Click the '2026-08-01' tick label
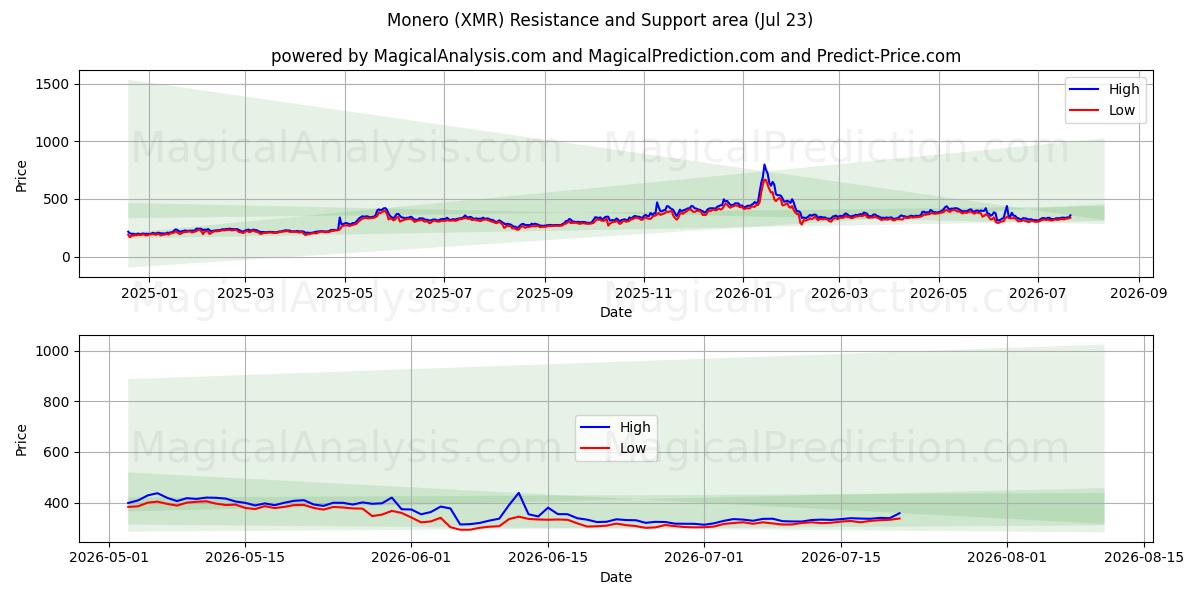Viewport: 1200px width, 600px height. (1007, 558)
